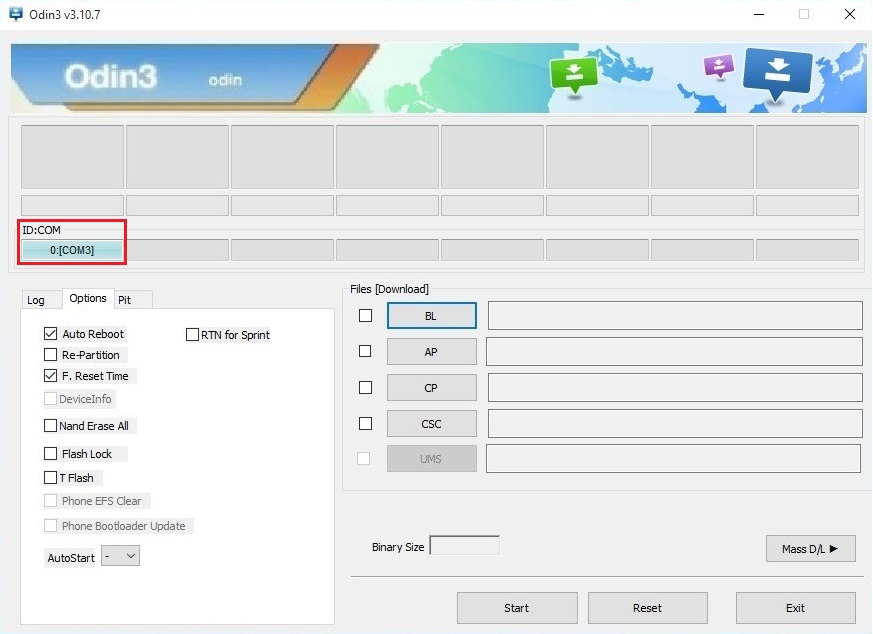Open the AutoStart dropdown

(121, 556)
